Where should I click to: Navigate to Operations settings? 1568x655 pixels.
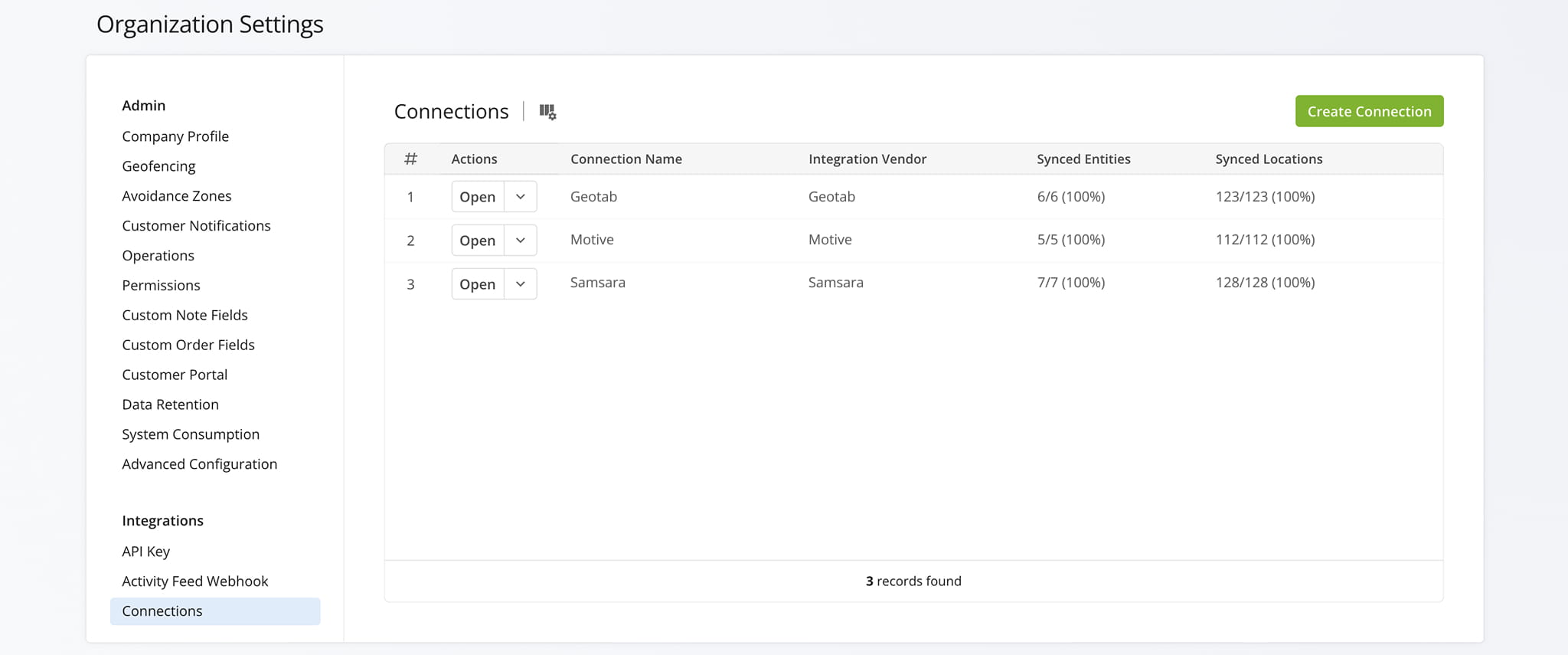point(158,256)
